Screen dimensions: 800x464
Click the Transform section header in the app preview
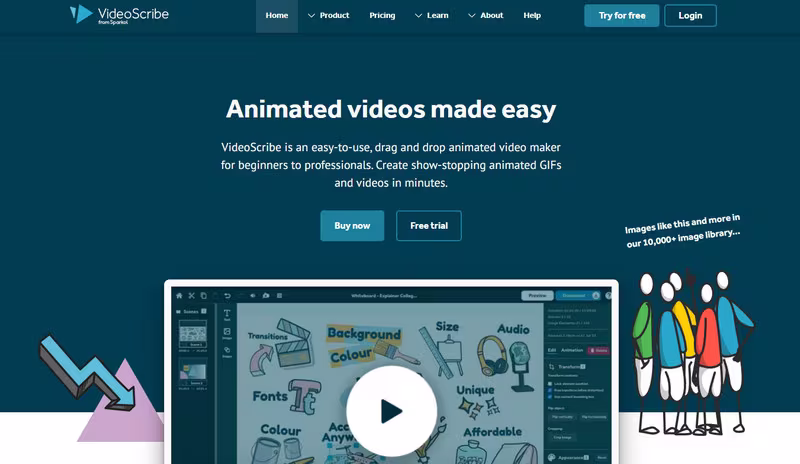pyautogui.click(x=567, y=367)
